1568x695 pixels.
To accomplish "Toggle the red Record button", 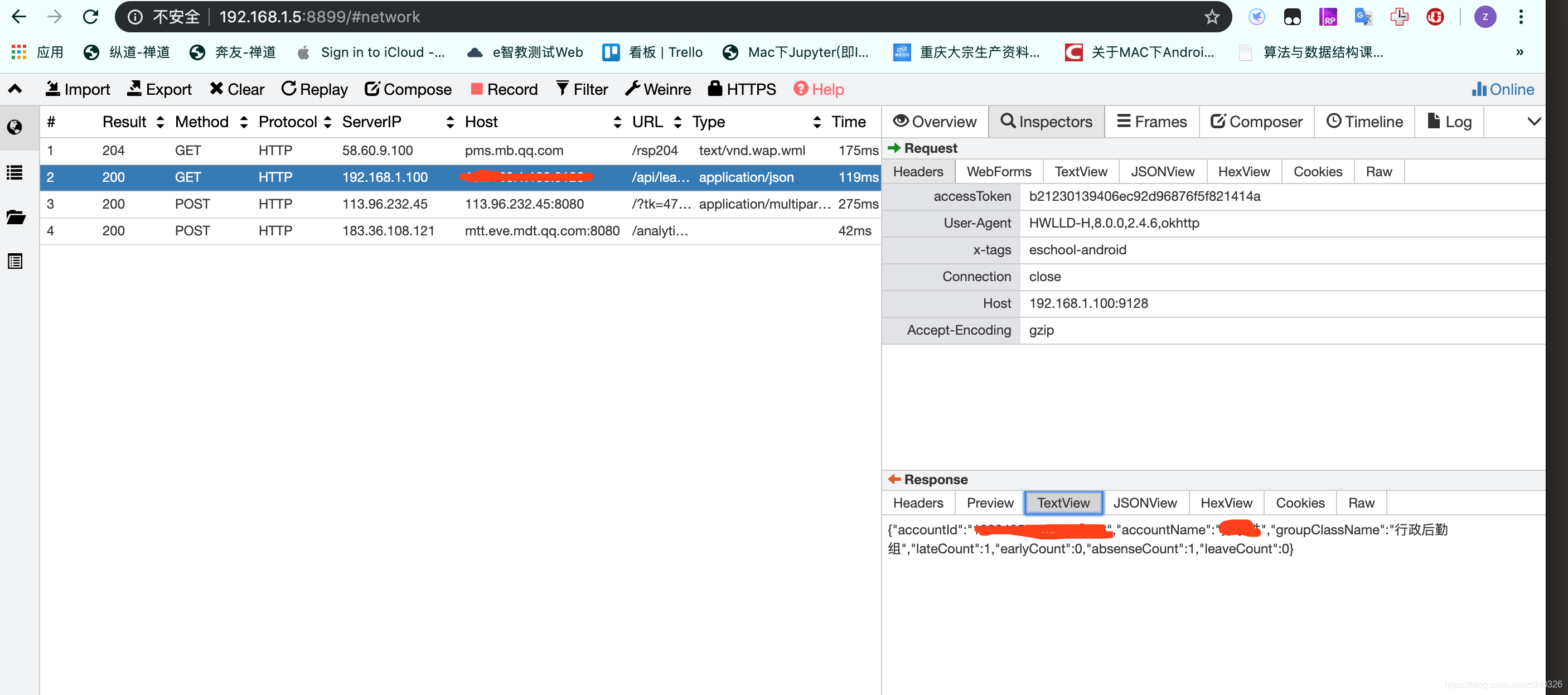I will click(x=504, y=90).
